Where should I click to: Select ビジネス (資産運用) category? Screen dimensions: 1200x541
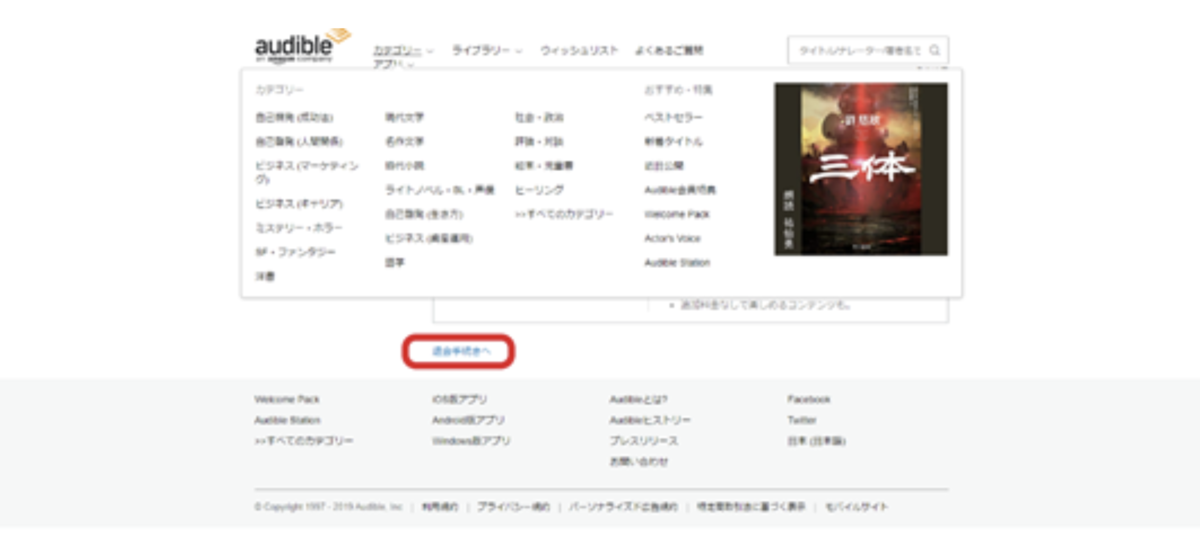(429, 238)
